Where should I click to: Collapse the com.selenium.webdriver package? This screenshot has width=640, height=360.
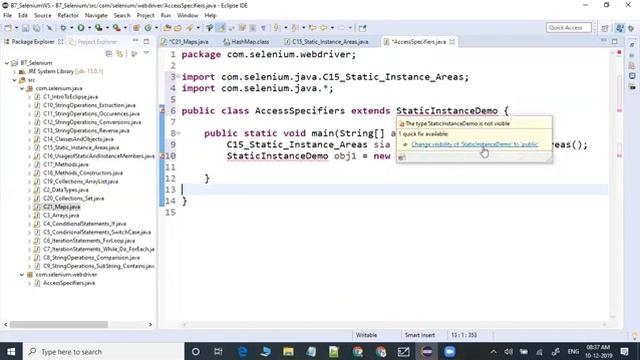coord(22,275)
